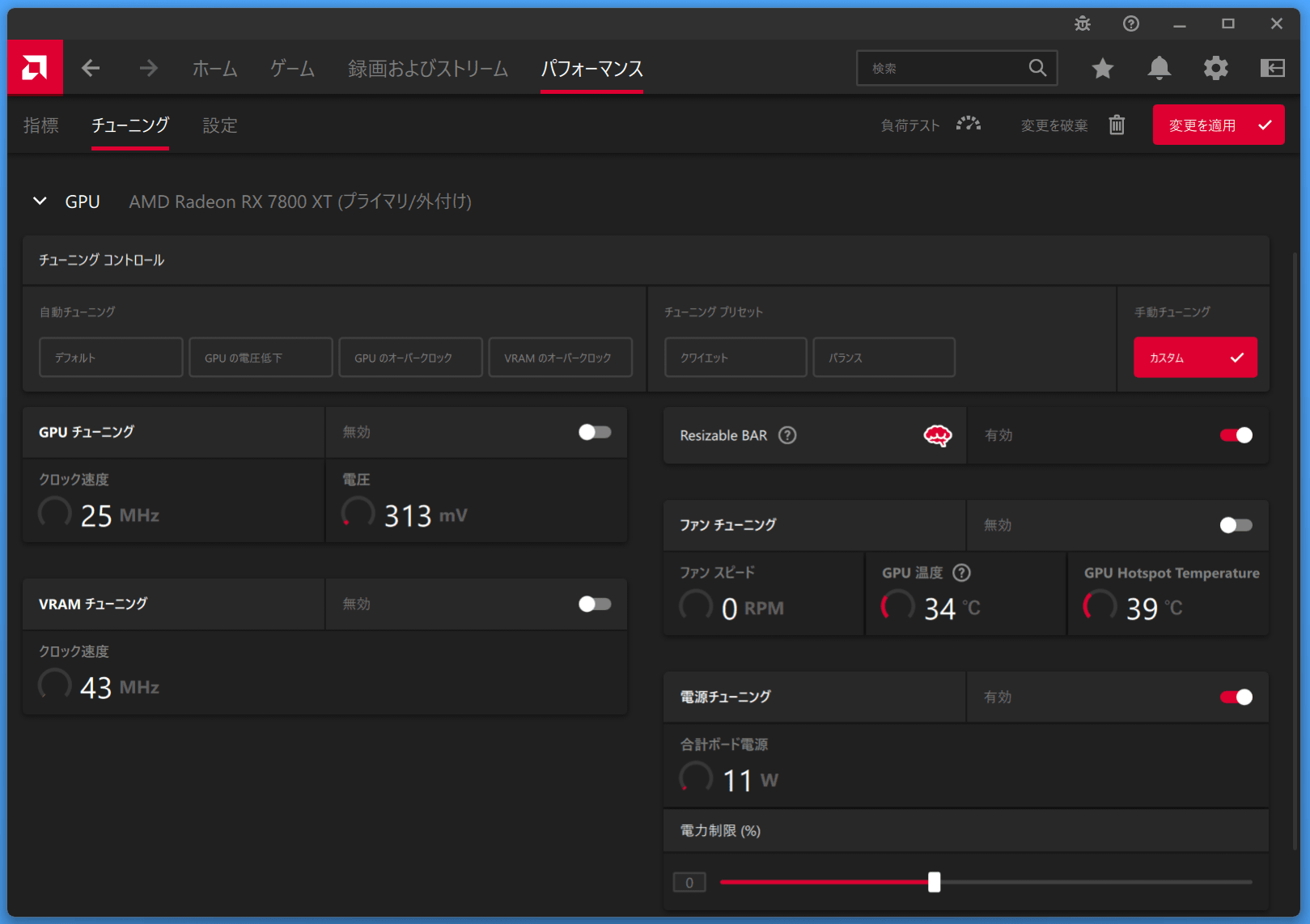
Task: Select GPU のオーバークロック option
Action: coord(410,357)
